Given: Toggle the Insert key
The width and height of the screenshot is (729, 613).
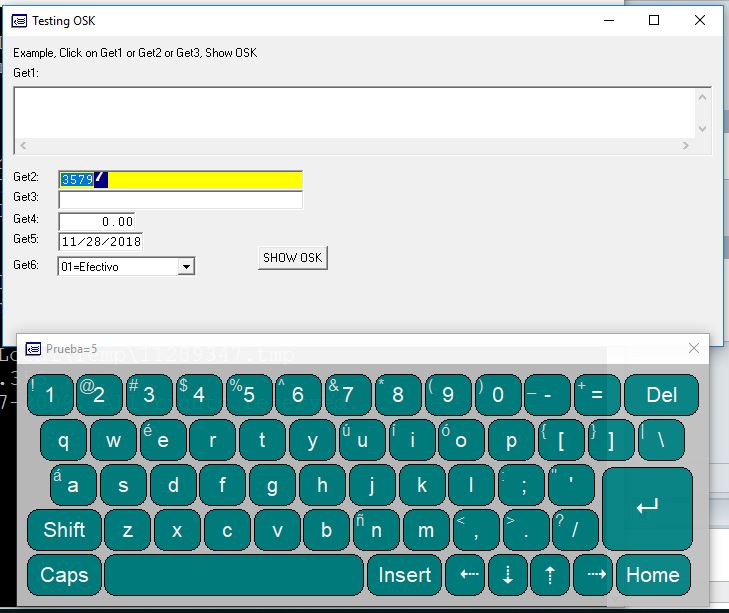Looking at the screenshot, I should (404, 575).
